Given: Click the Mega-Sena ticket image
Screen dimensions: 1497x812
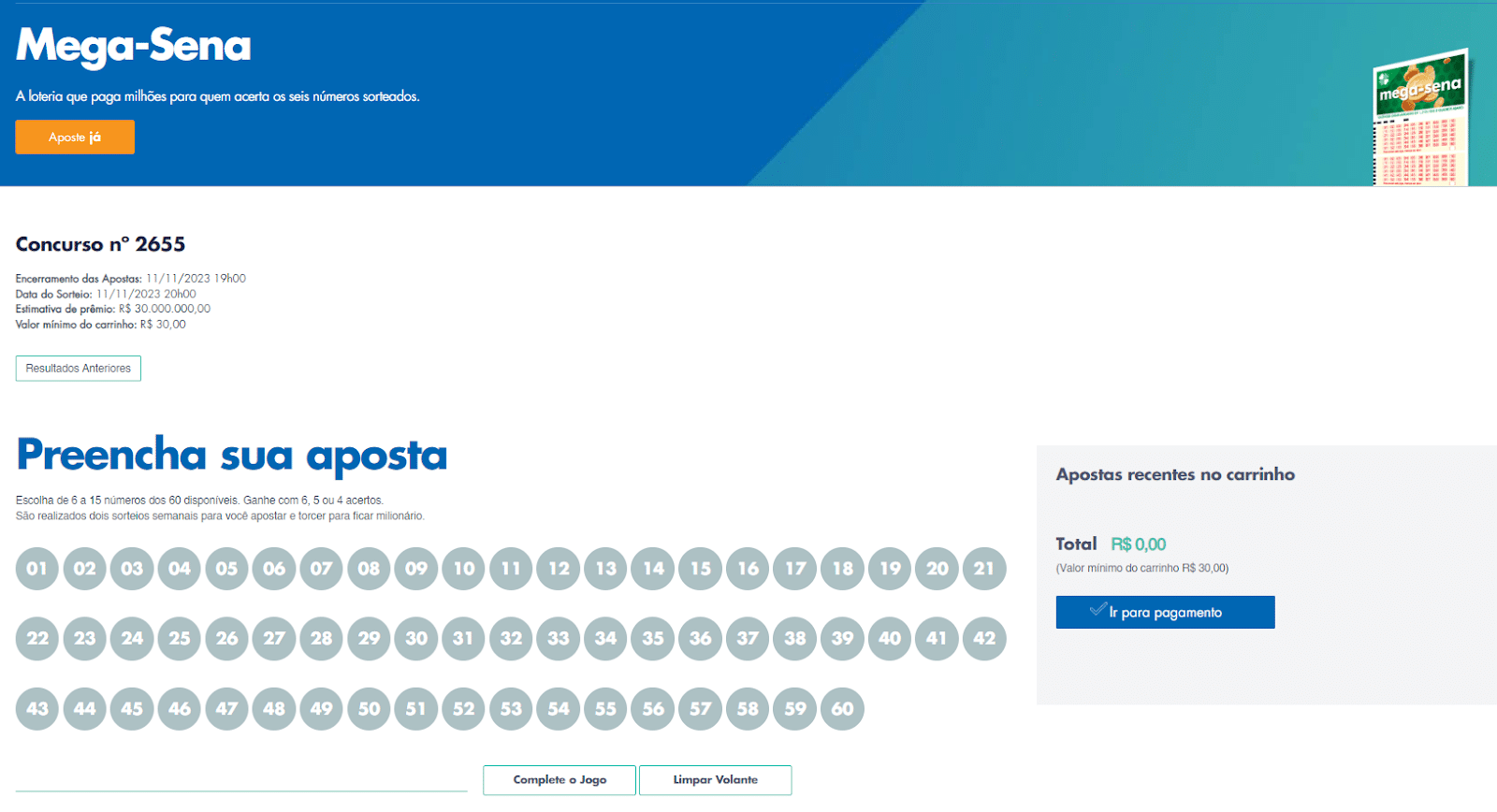Looking at the screenshot, I should click(1419, 117).
